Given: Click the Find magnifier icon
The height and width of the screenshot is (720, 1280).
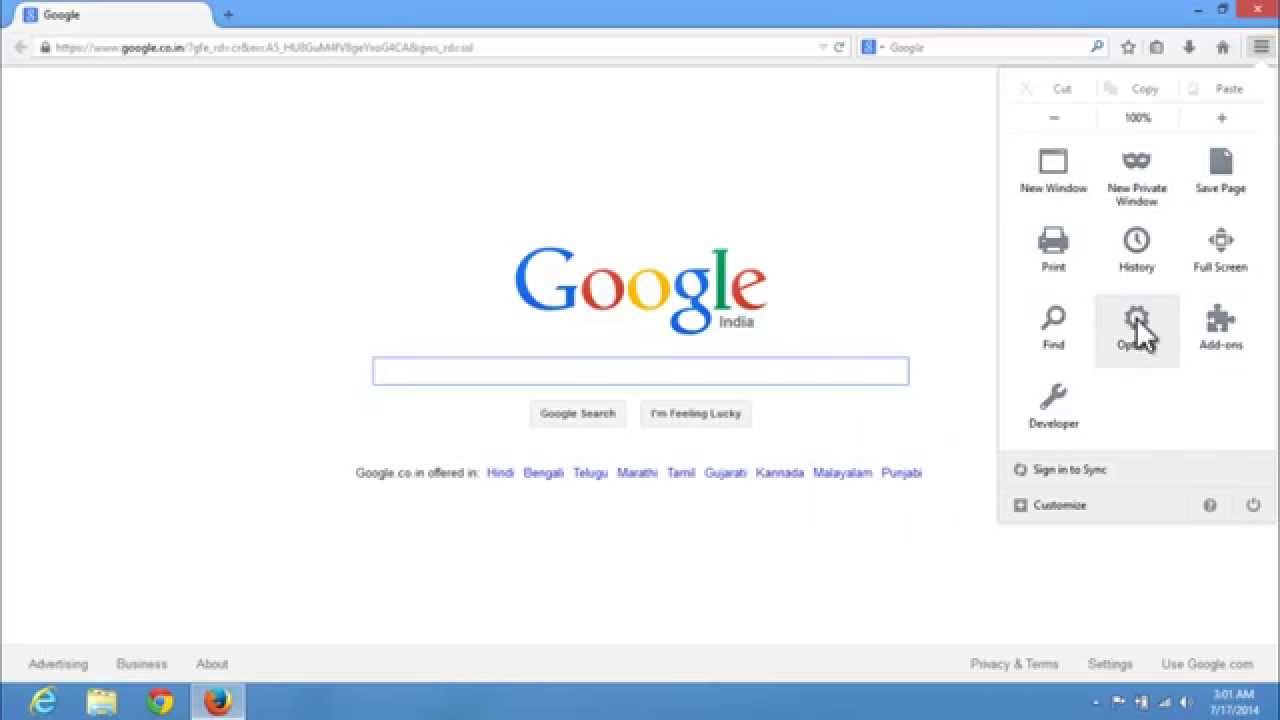Looking at the screenshot, I should pyautogui.click(x=1053, y=319).
